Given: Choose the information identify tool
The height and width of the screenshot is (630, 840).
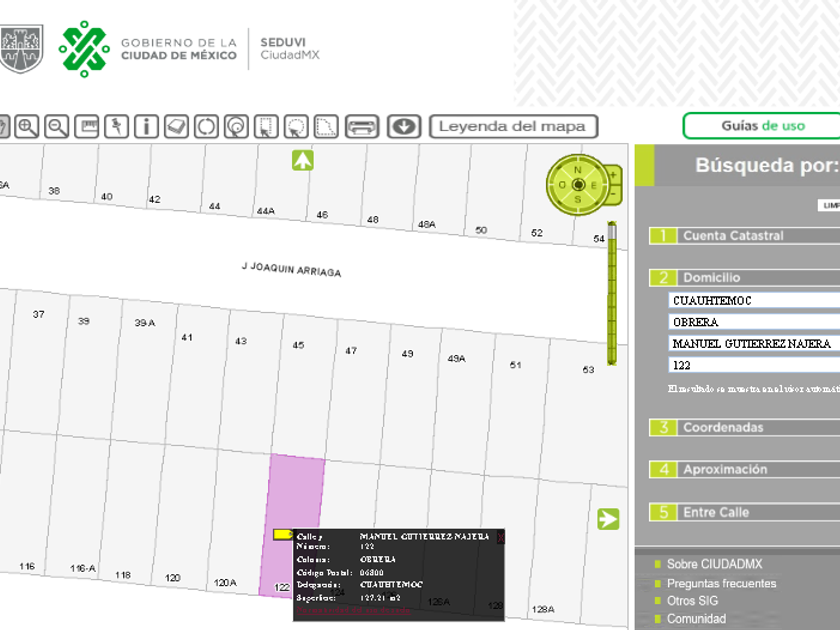Looking at the screenshot, I should coord(147,126).
